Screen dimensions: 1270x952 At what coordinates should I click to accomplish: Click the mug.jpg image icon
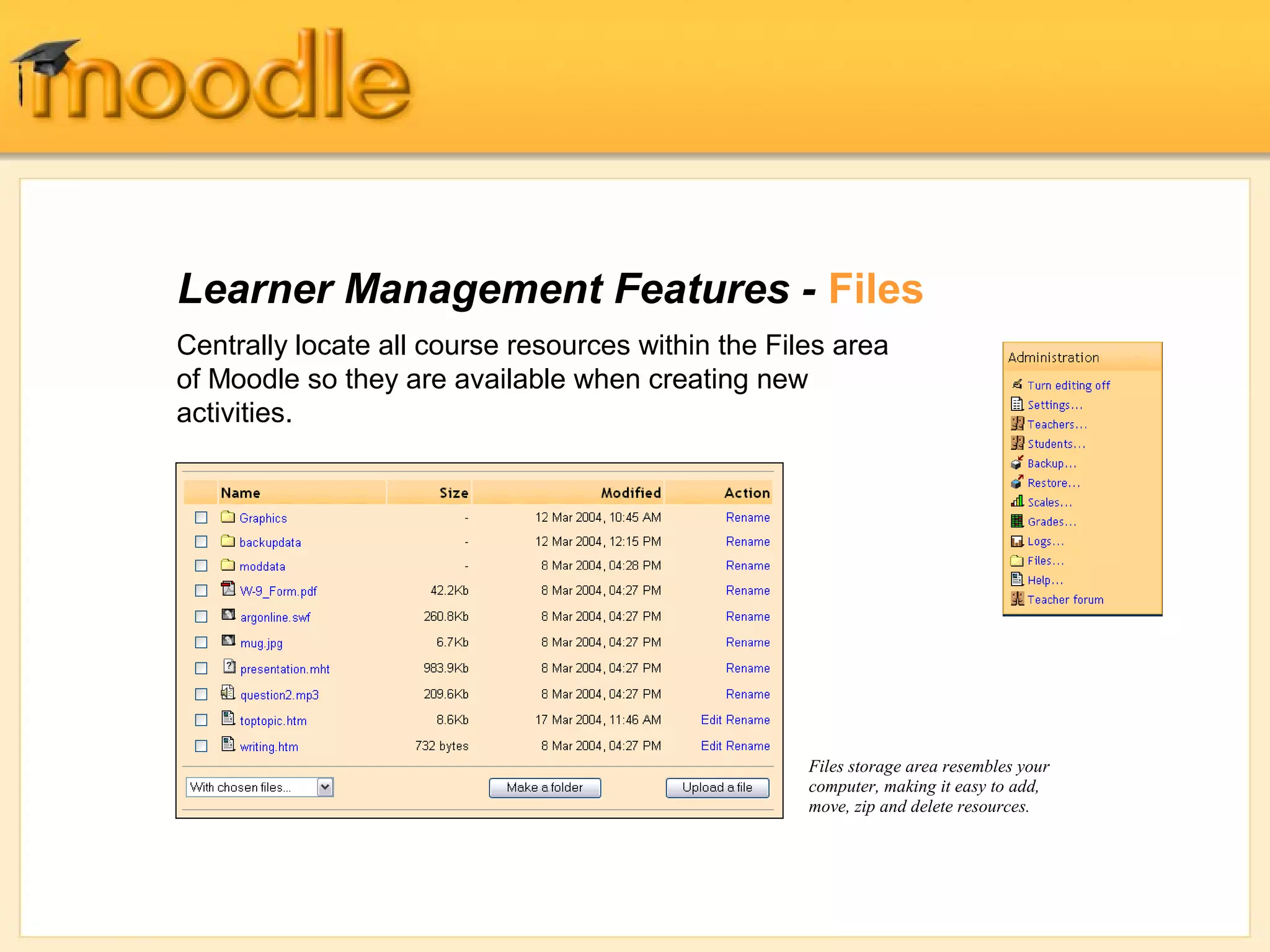click(228, 640)
